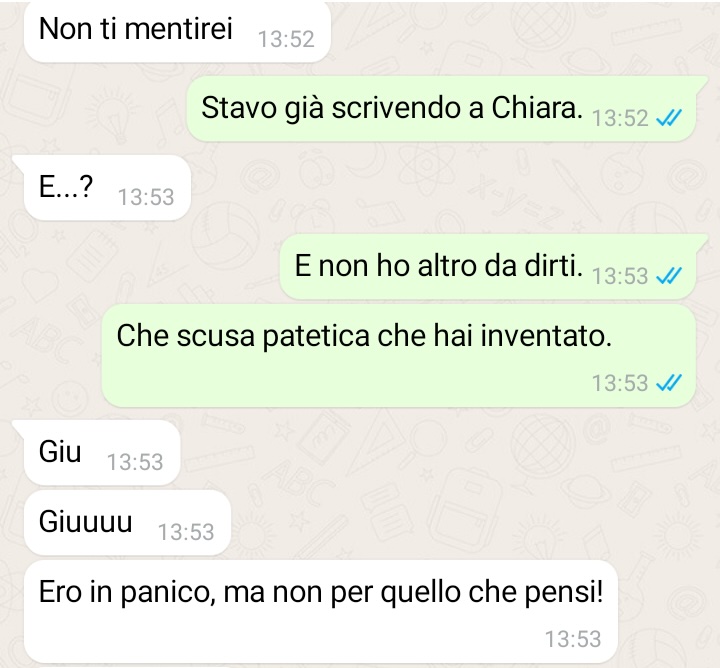Tap the 'E...?' received message
Viewport: 720px width, 668px height.
[107, 188]
